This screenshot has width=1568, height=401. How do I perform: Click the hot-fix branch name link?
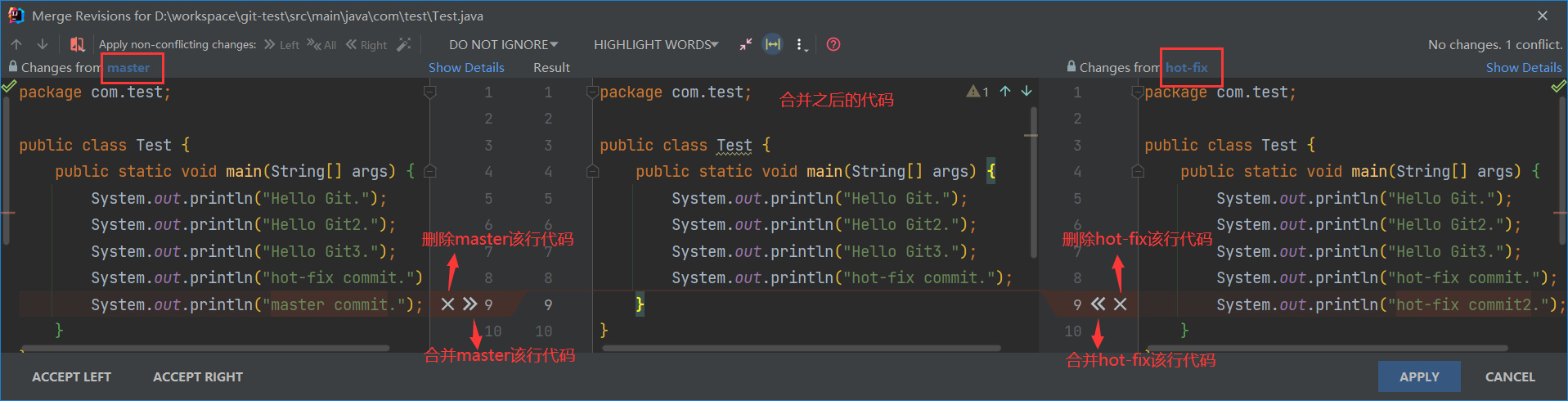pyautogui.click(x=1187, y=67)
